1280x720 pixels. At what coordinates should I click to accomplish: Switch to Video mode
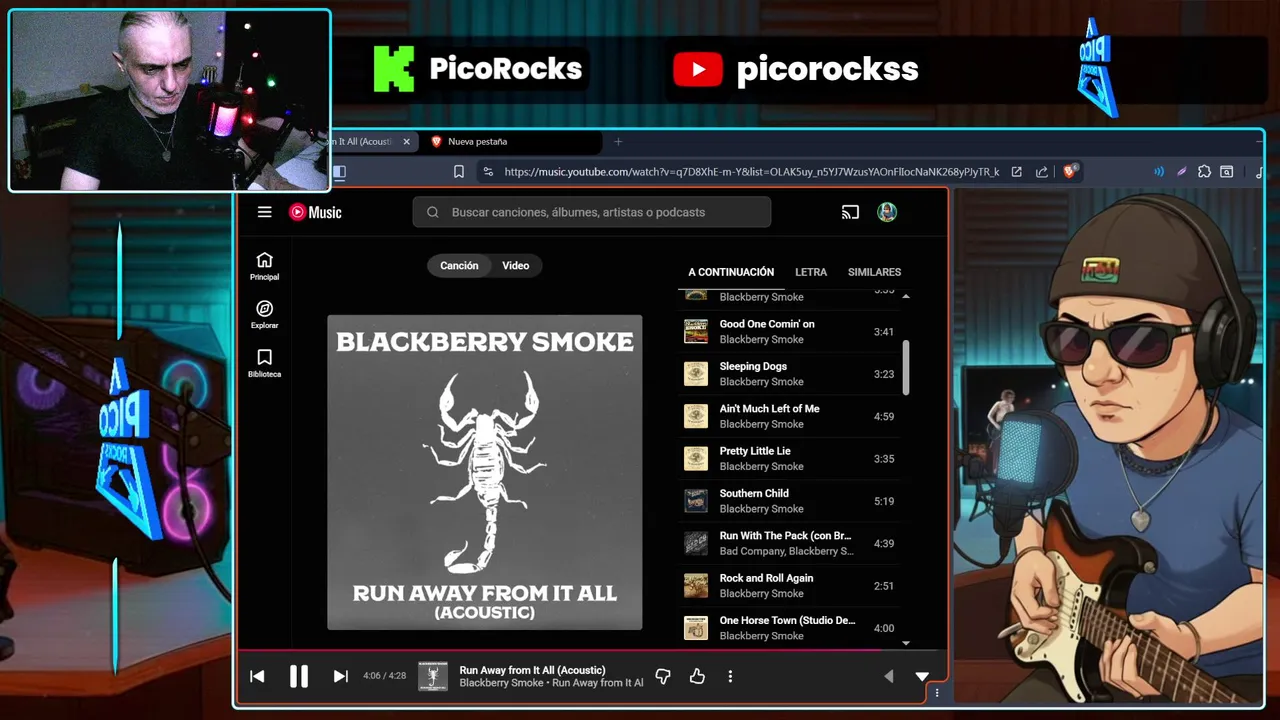[516, 265]
